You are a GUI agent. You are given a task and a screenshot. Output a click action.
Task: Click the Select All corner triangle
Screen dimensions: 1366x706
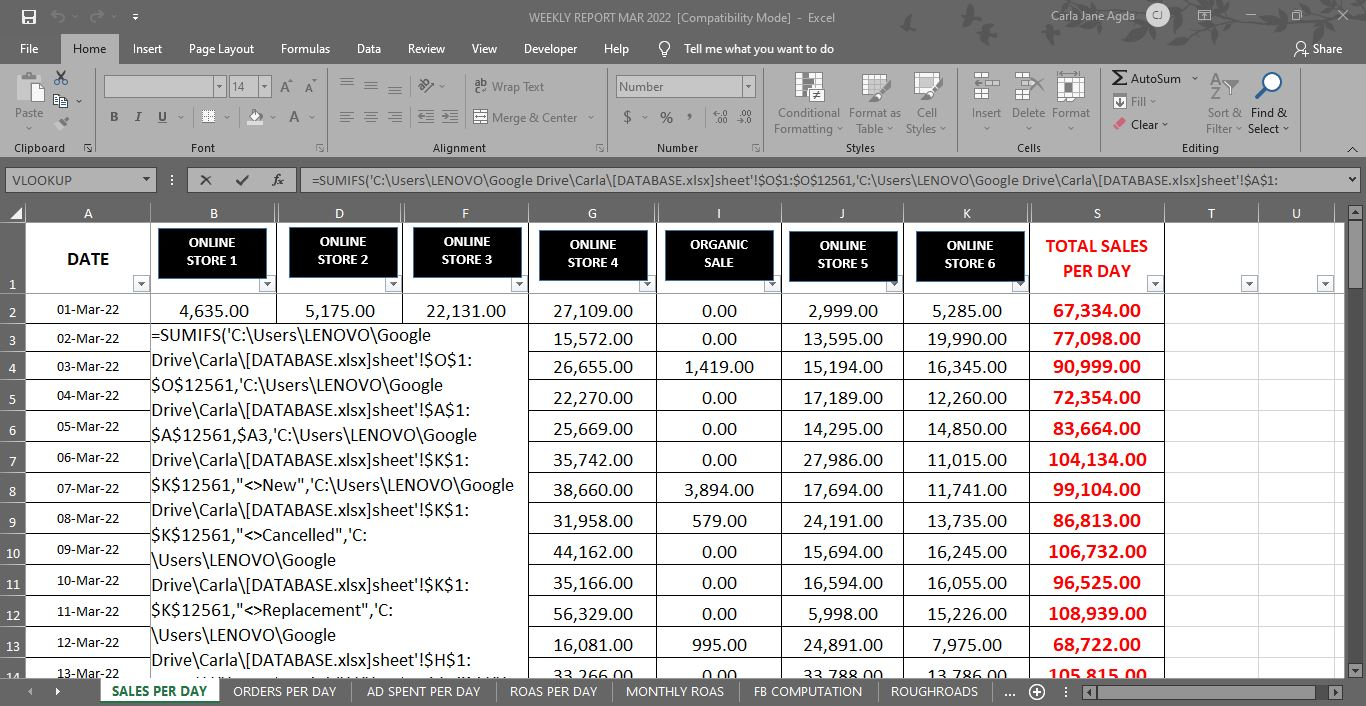pyautogui.click(x=15, y=212)
